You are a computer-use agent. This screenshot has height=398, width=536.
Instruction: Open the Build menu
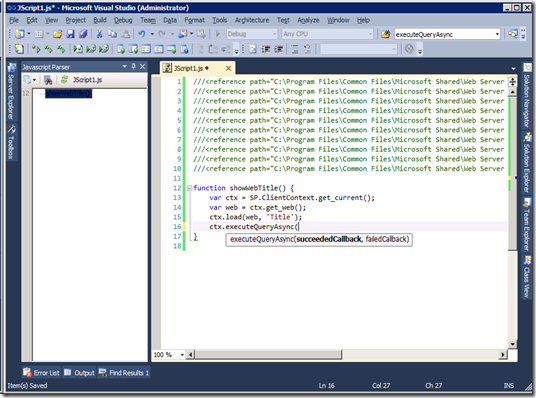click(100, 20)
